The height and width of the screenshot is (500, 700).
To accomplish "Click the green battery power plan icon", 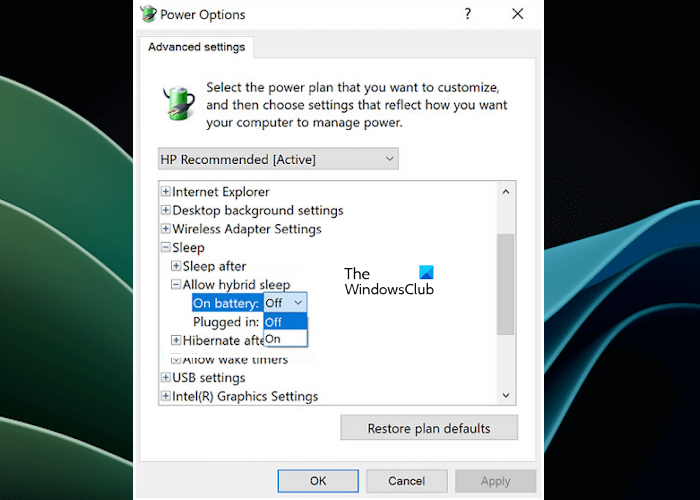I will pyautogui.click(x=179, y=103).
